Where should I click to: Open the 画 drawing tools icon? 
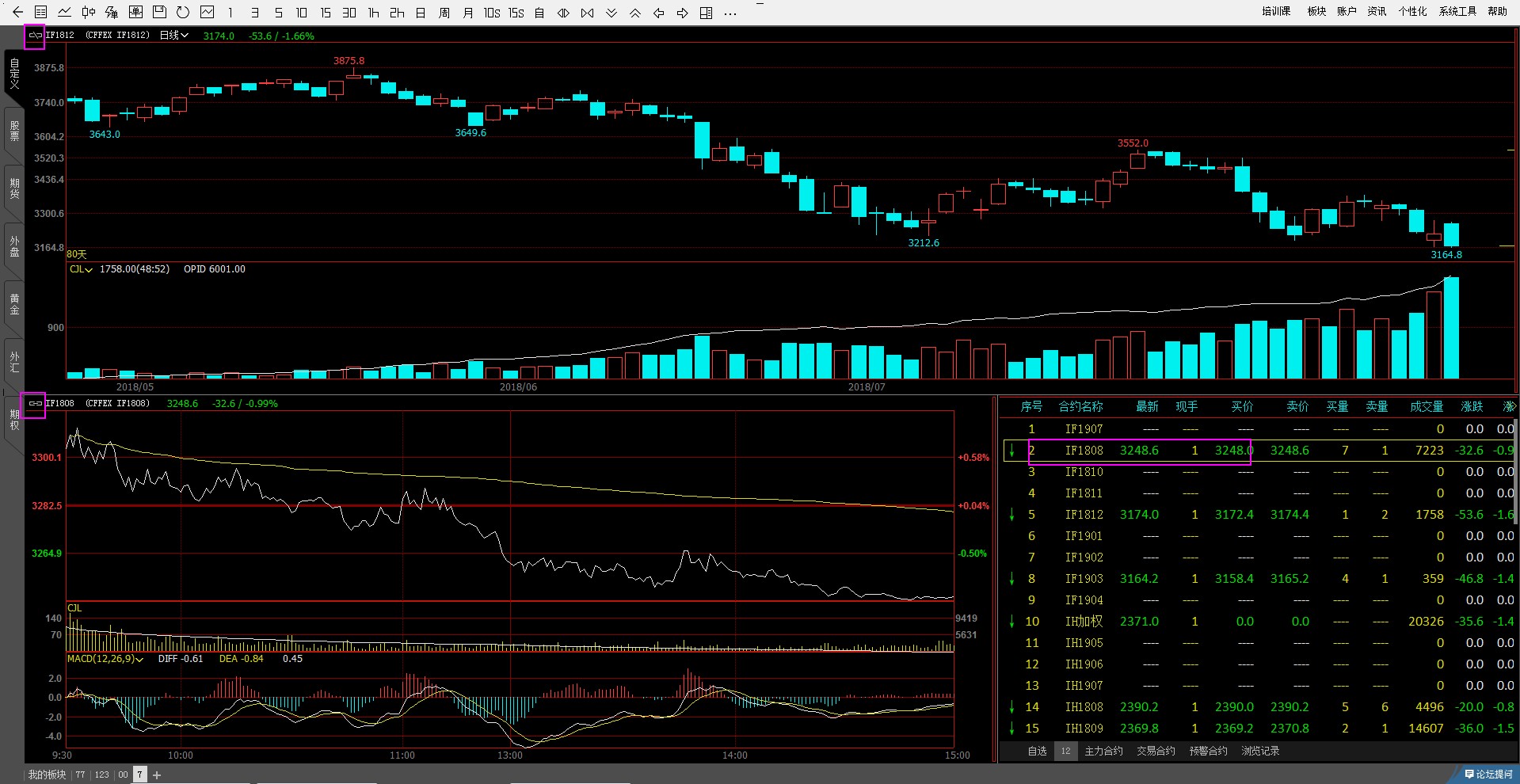point(135,12)
